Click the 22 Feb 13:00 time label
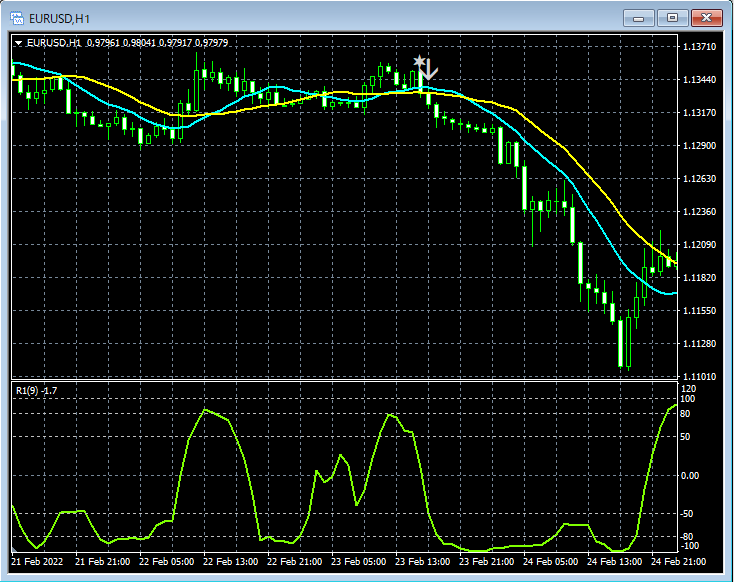The height and width of the screenshot is (582, 735). point(231,561)
